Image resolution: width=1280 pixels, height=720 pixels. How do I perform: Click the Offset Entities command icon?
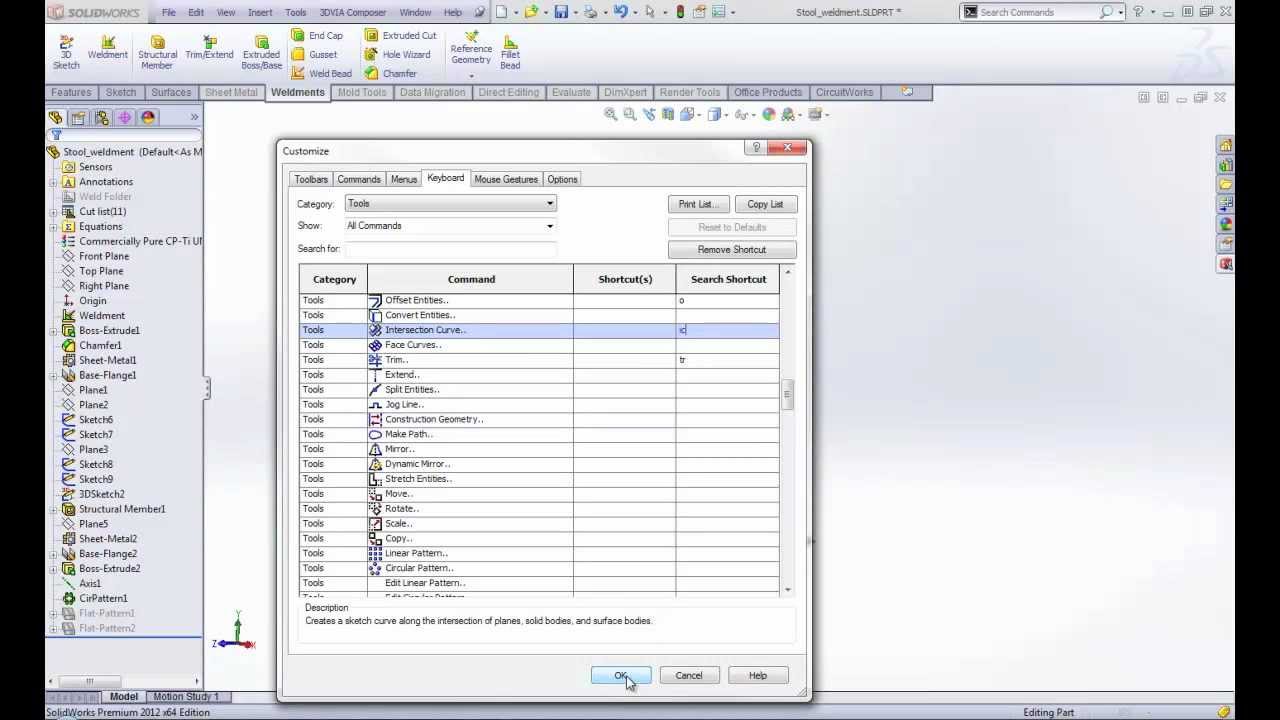376,300
